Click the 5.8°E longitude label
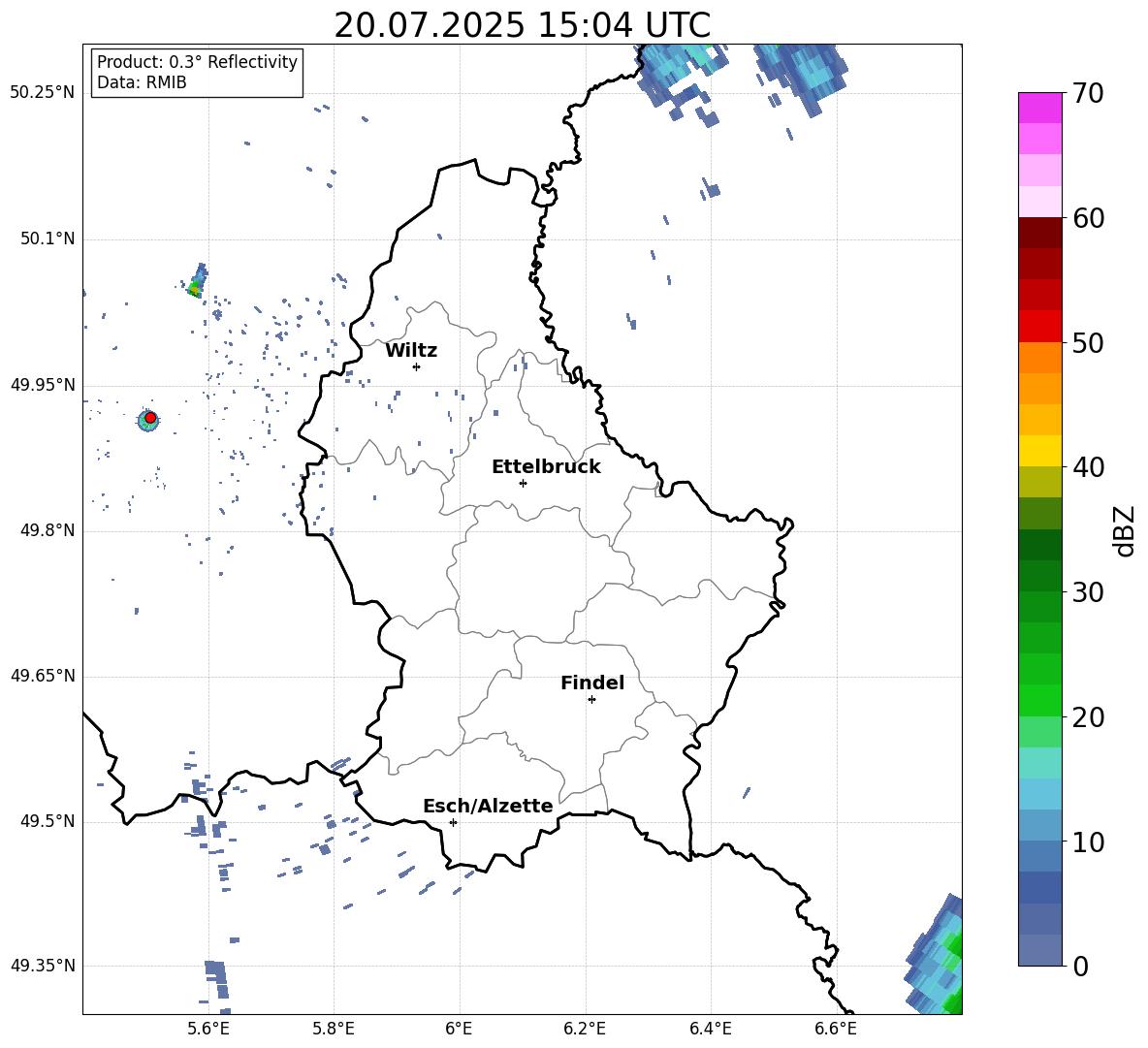The image size is (1148, 1048). [334, 1029]
